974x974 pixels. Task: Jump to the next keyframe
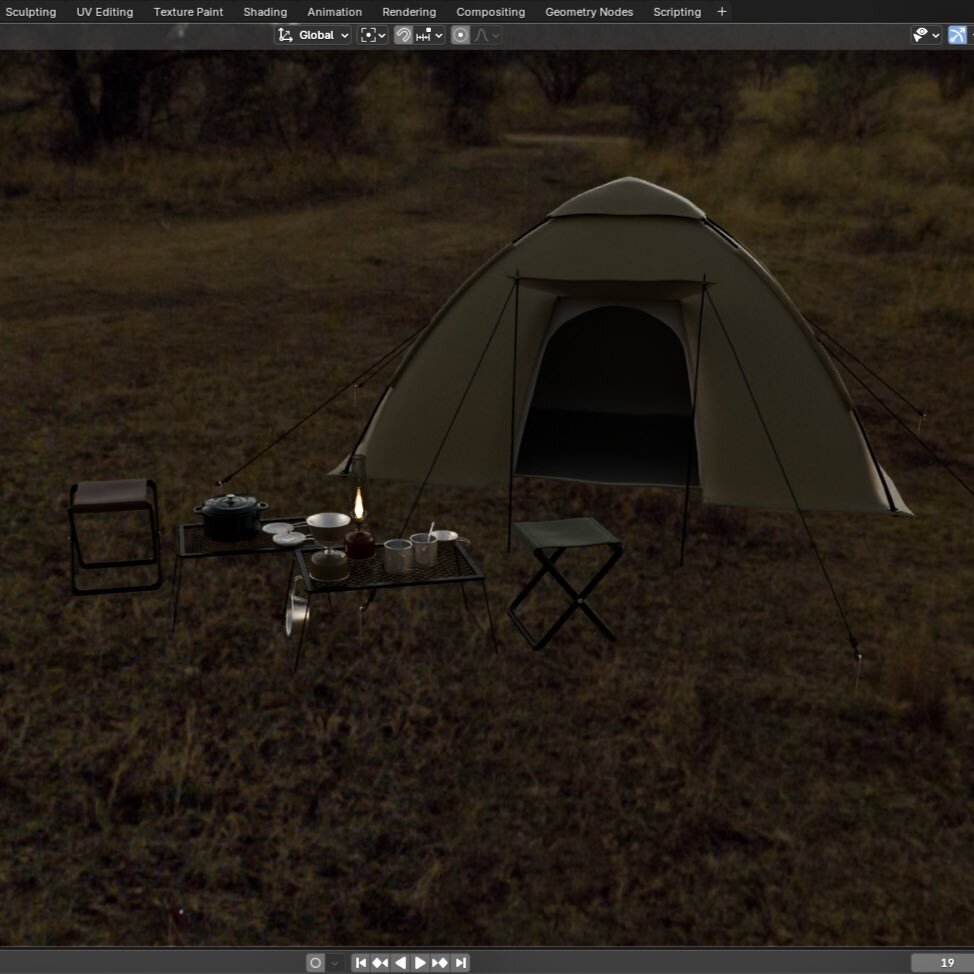[x=440, y=963]
